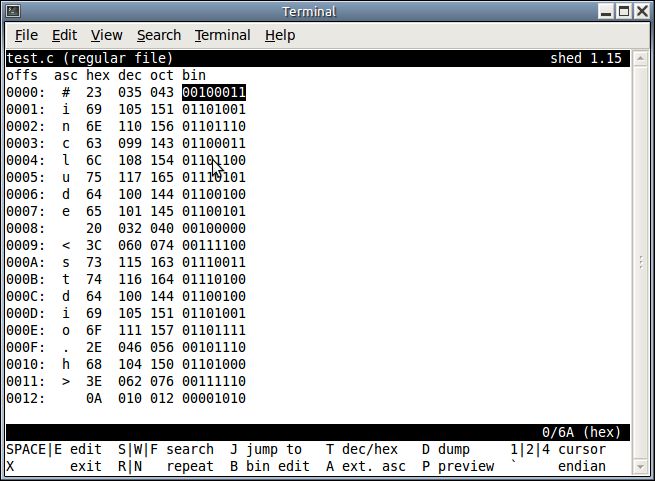Click the 'offs' column header

(22, 75)
